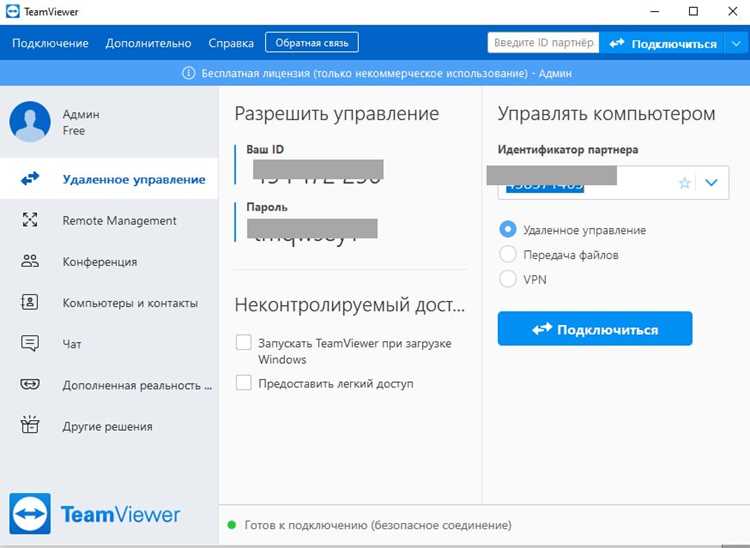The image size is (750, 548).
Task: Open the dropdown arrow beside top Подключиться button
Action: point(736,44)
